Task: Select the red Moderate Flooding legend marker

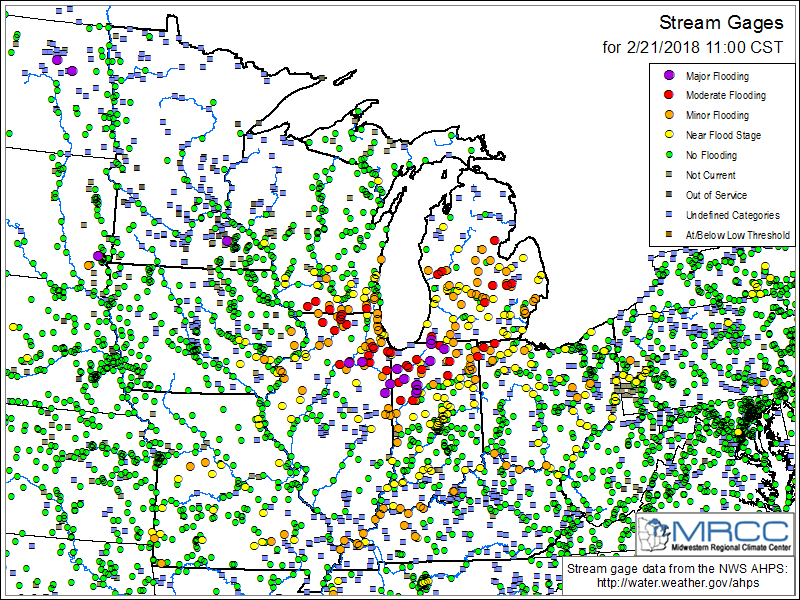Action: [669, 96]
